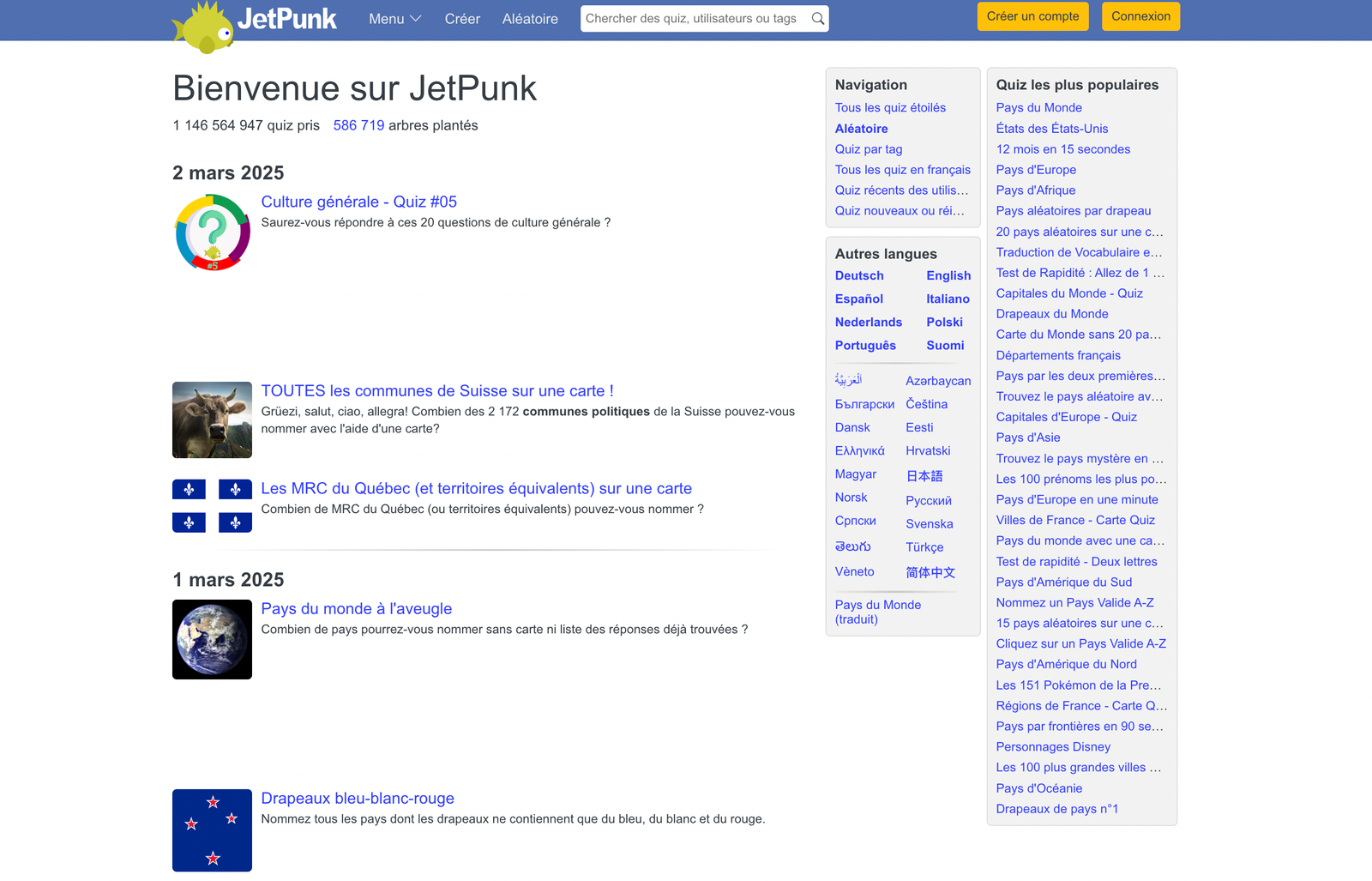
Task: Open Pays d'Afrique quiz
Action: pyautogui.click(x=1036, y=190)
